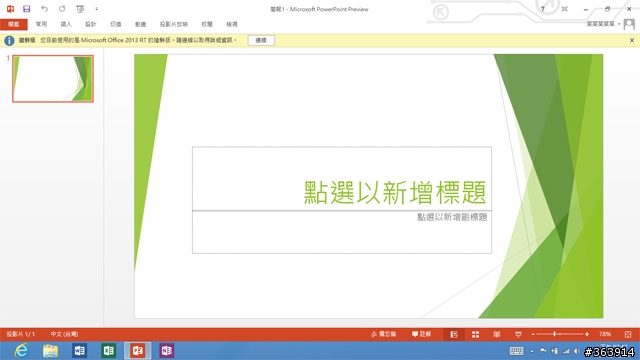Screen dimensions: 640x360
Task: Open Excel from the taskbar
Action: tap(109, 351)
